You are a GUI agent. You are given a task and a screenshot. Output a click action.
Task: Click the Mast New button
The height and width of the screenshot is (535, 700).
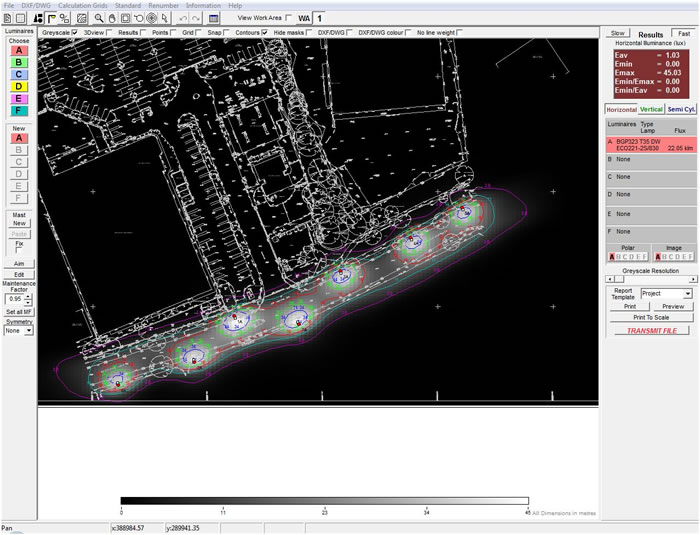tap(19, 223)
